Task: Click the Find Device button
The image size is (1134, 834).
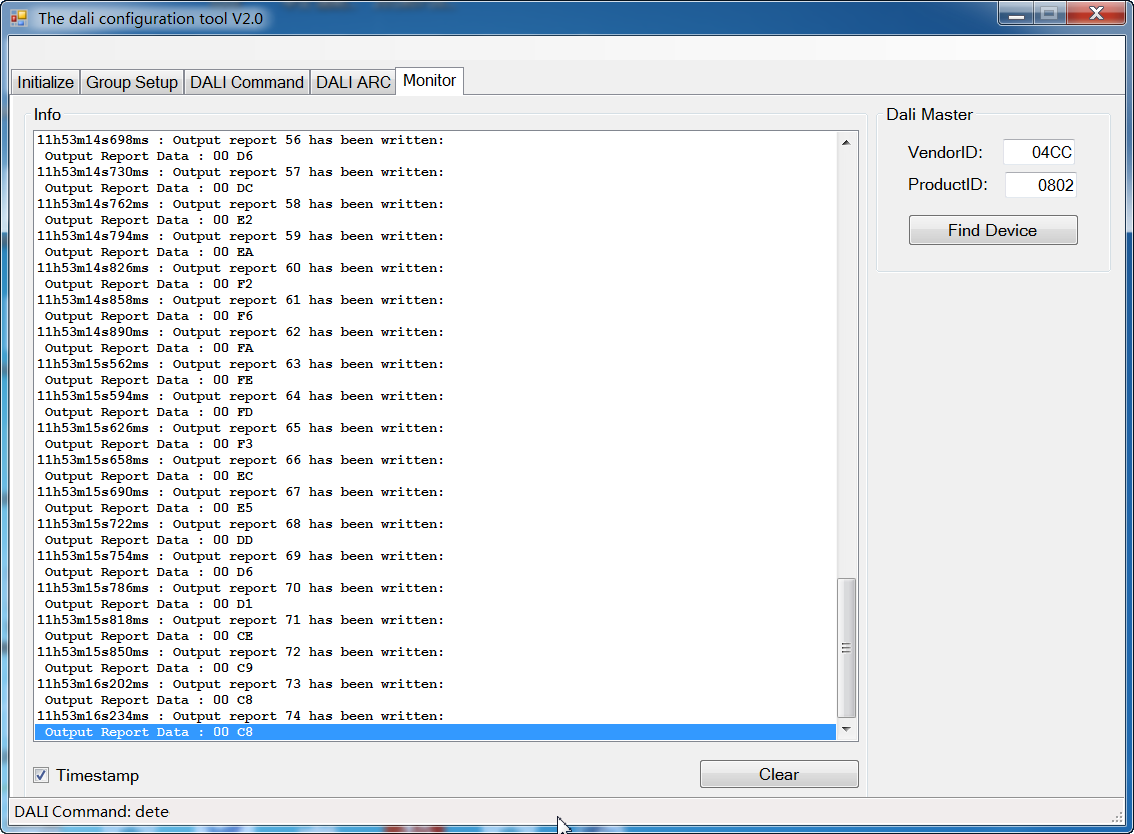Action: pos(992,230)
